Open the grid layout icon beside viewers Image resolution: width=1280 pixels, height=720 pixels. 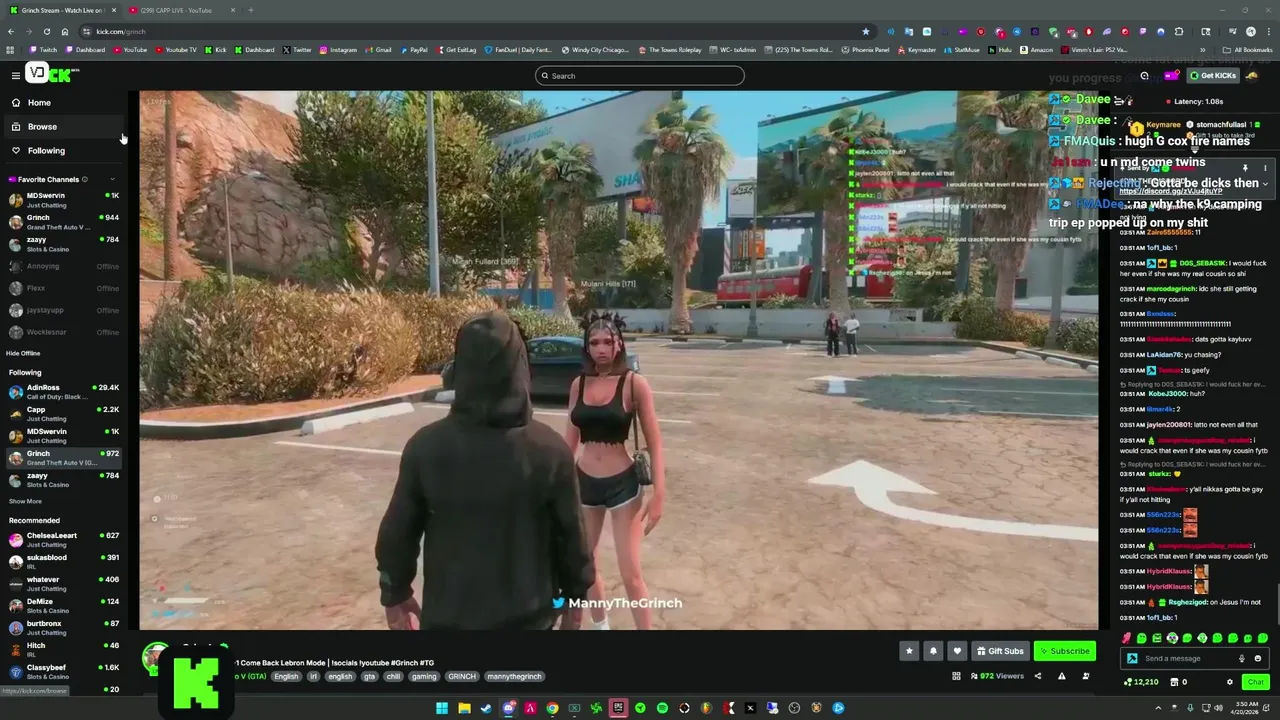point(956,676)
